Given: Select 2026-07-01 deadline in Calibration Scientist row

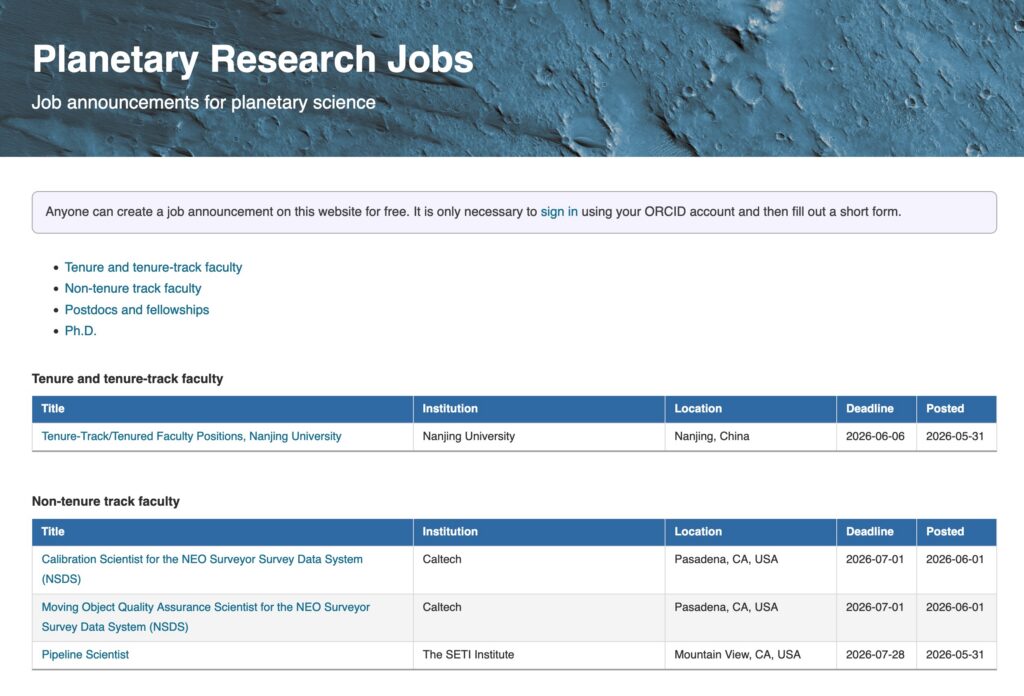Looking at the screenshot, I should click(876, 569).
